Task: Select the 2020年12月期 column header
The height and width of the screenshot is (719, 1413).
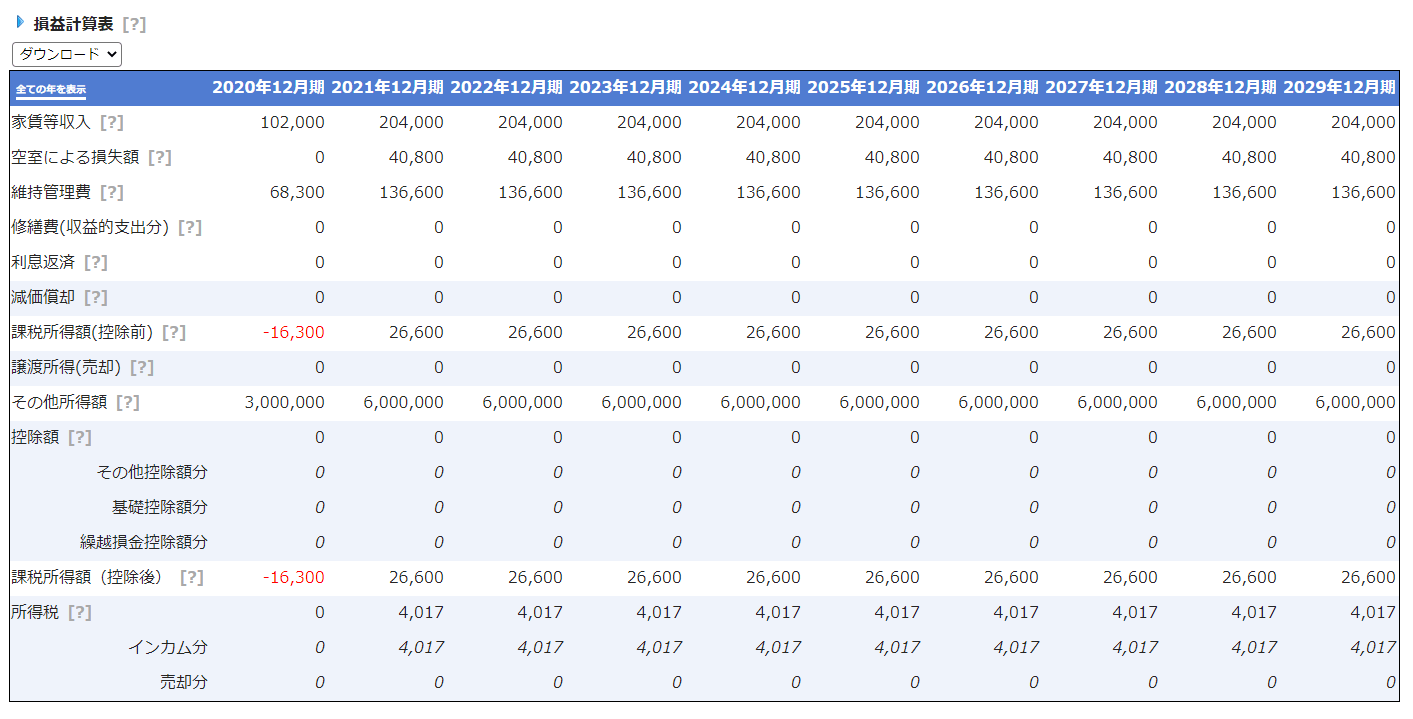Action: (x=268, y=87)
